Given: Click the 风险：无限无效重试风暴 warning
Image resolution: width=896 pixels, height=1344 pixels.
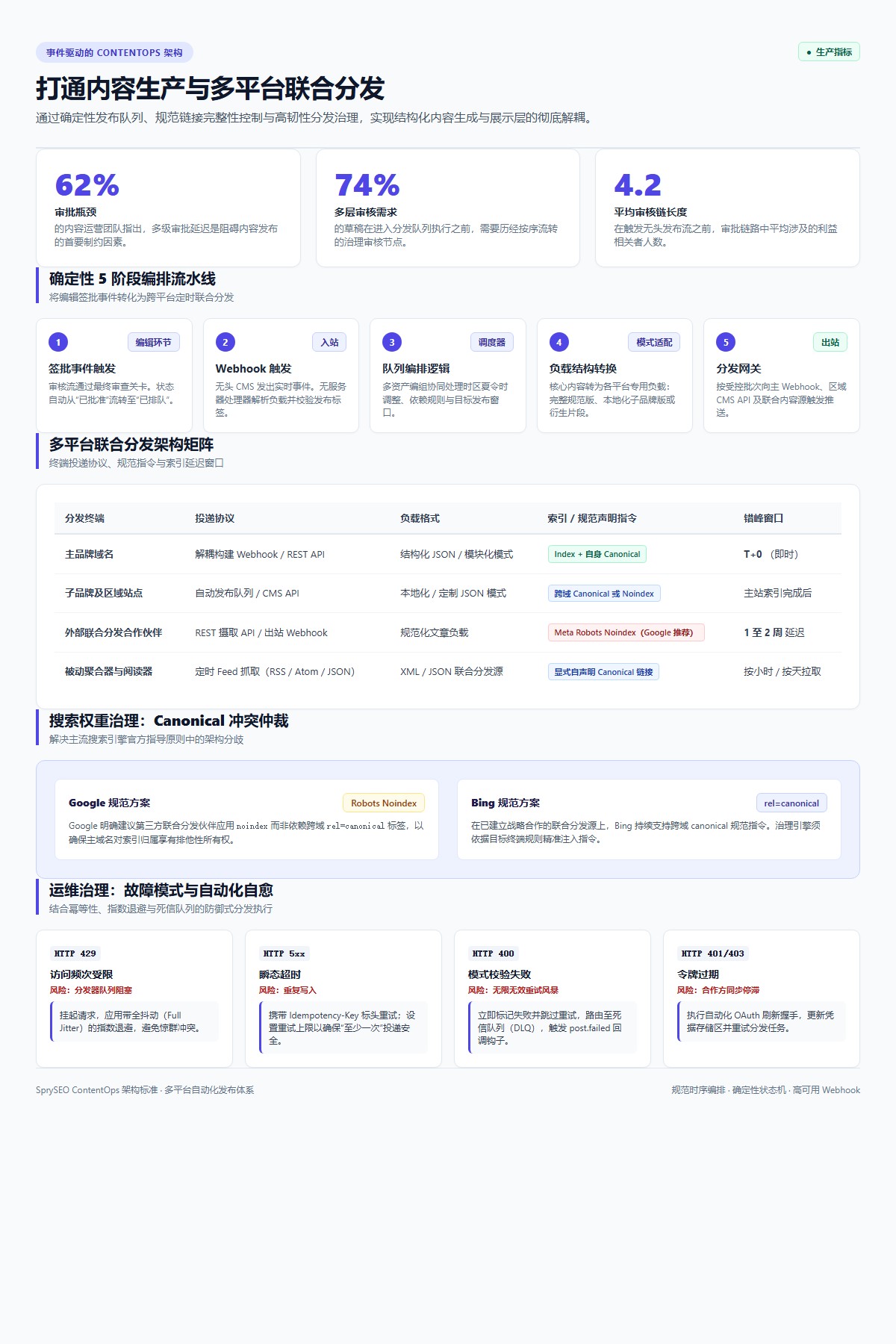Looking at the screenshot, I should point(513,990).
